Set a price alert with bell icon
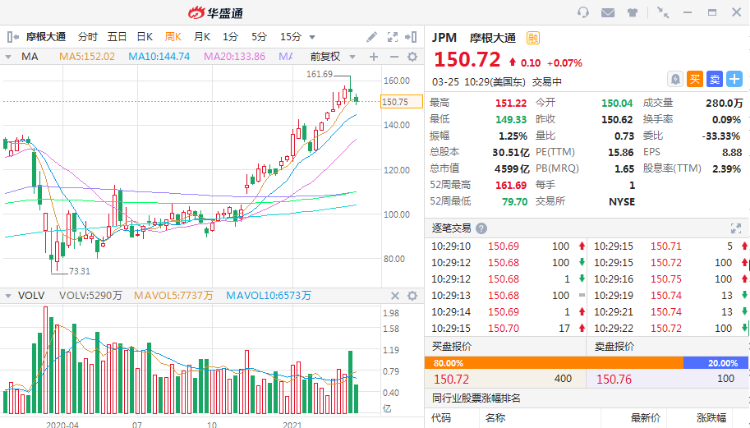The height and width of the screenshot is (428, 750). [675, 79]
